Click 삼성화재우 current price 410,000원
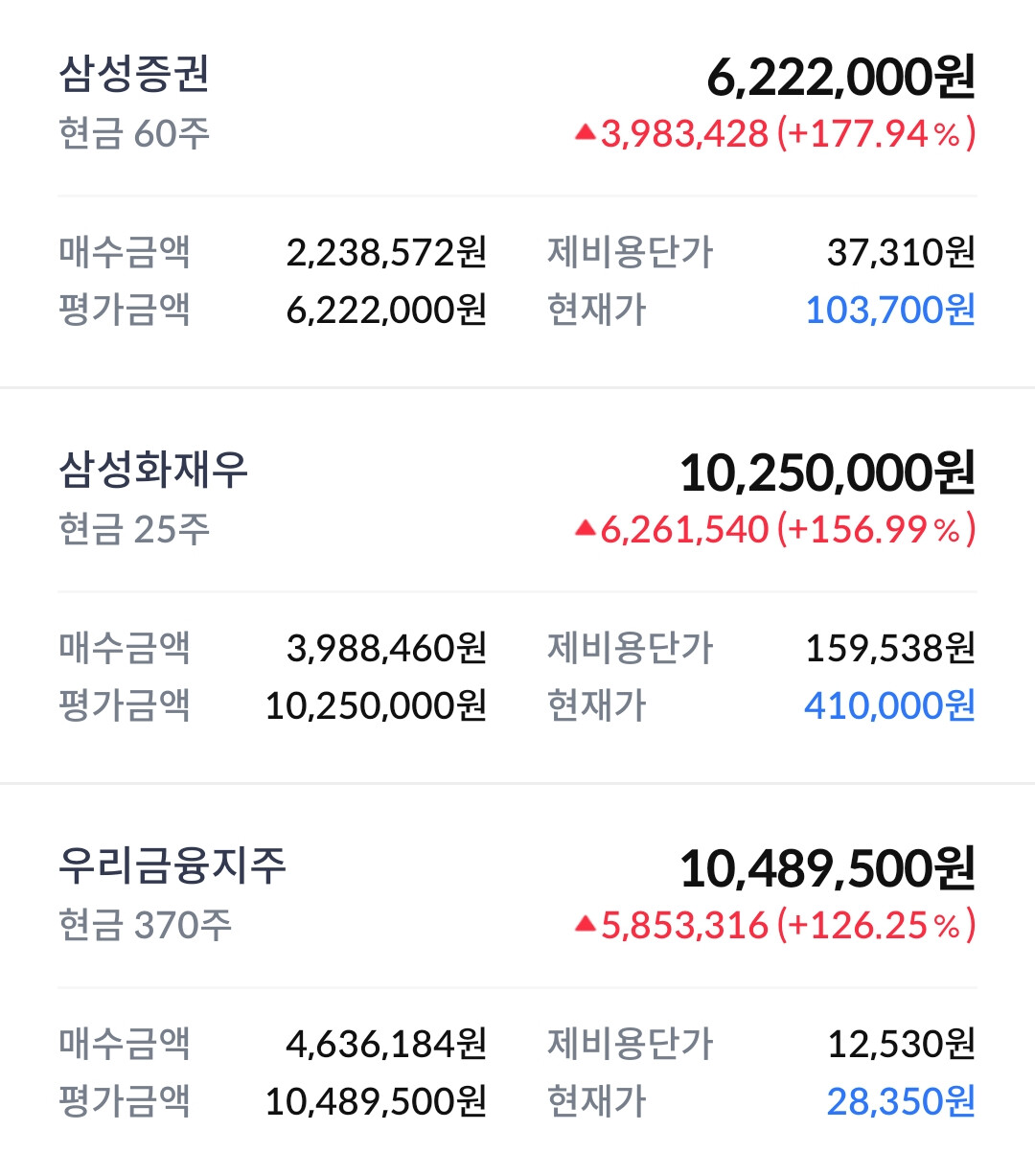This screenshot has height=1176, width=1035. (x=890, y=705)
